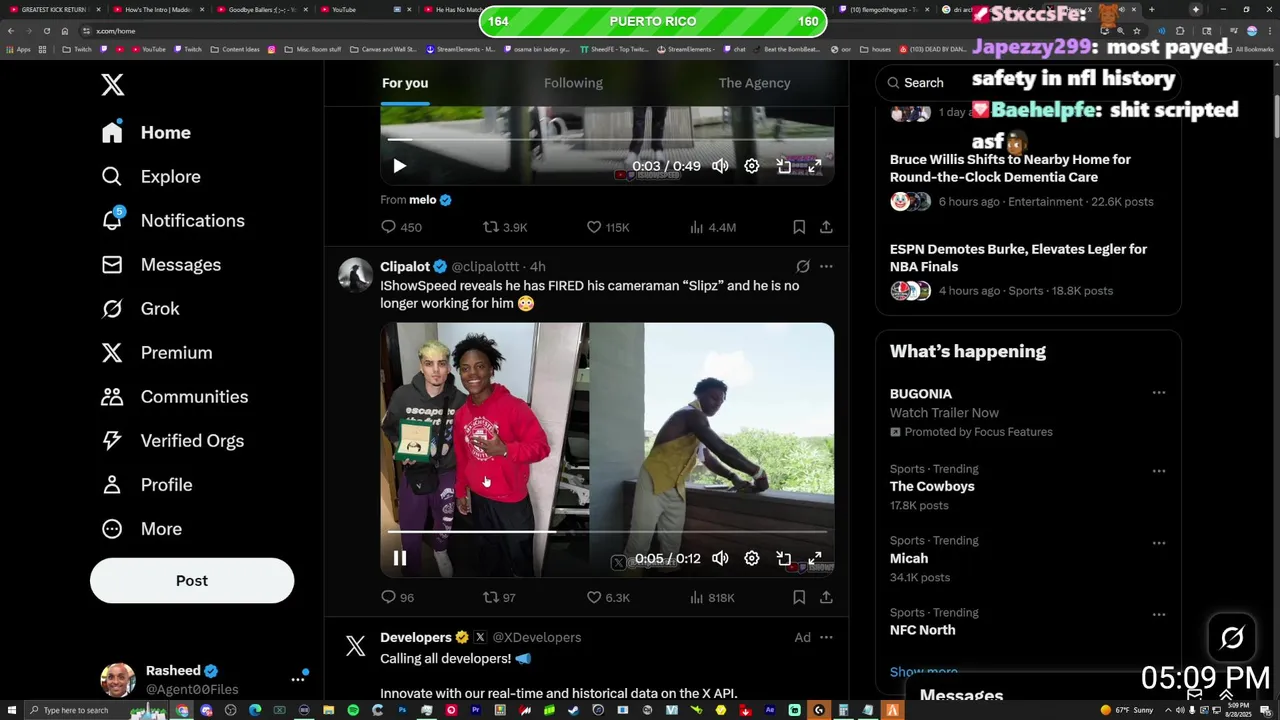
Task: Share the melo video post
Action: coord(826,227)
